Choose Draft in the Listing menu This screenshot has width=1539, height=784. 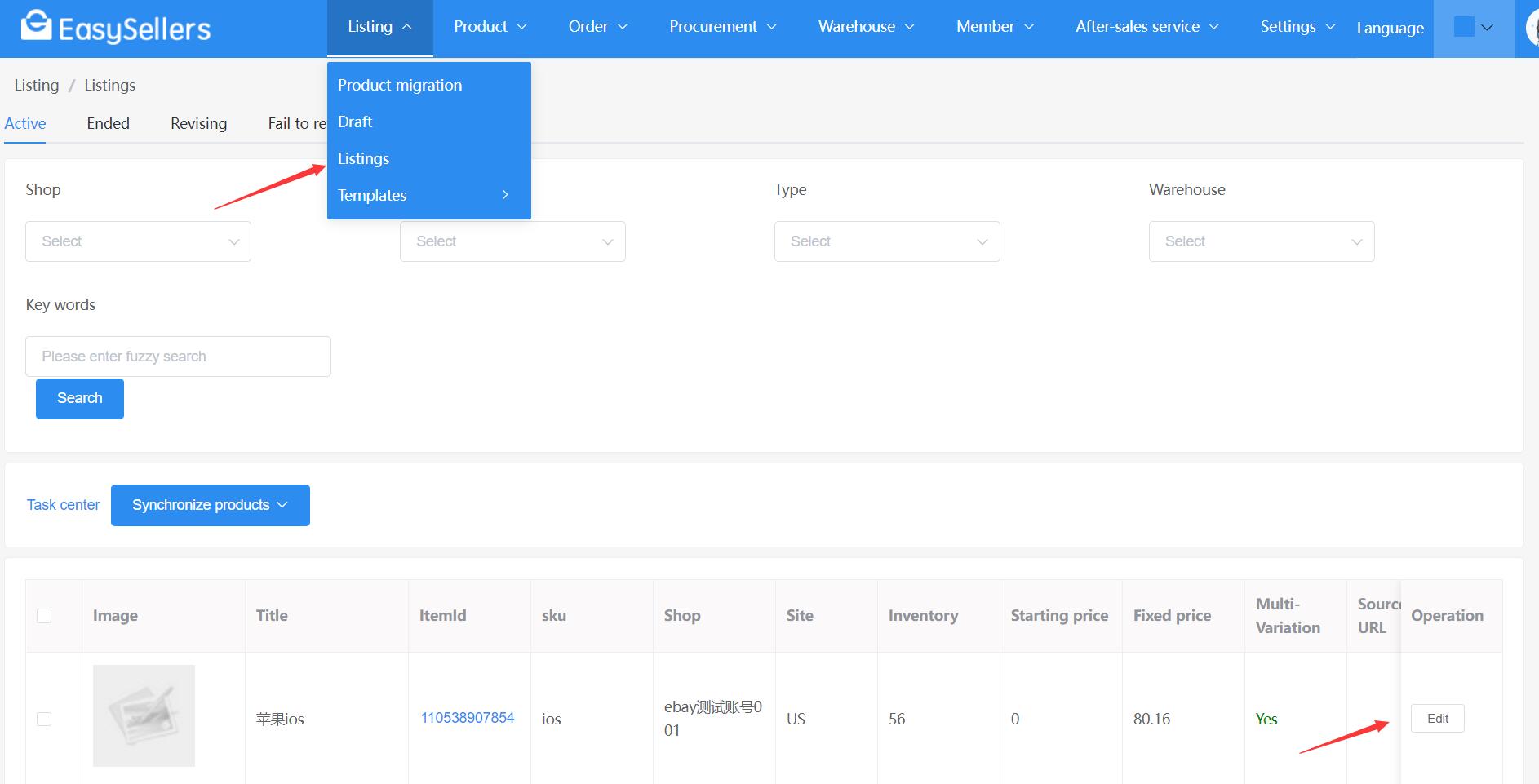coord(355,122)
